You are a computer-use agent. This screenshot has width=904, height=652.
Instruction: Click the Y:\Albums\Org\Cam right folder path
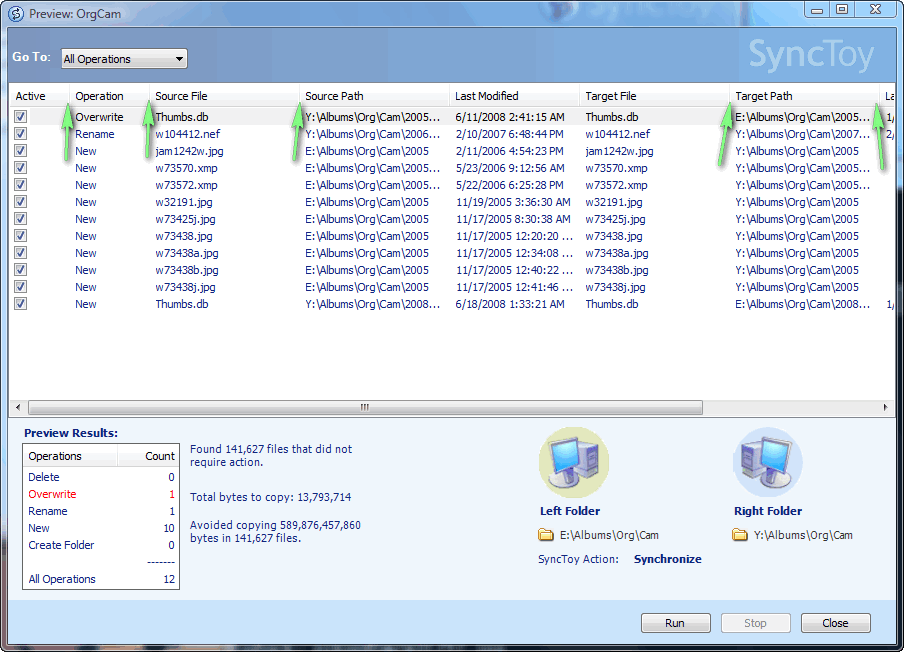tap(803, 535)
